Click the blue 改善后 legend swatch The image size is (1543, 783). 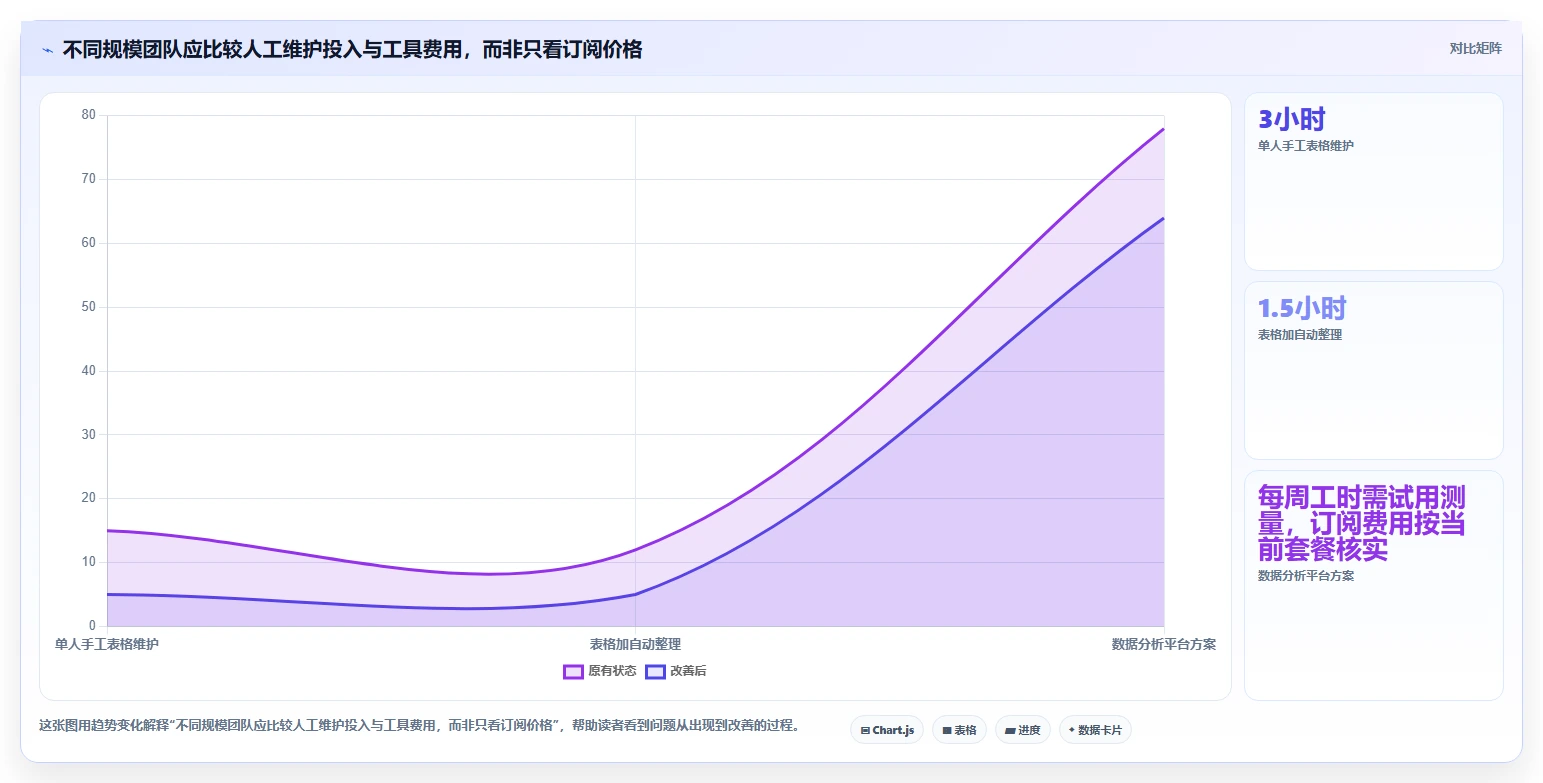click(655, 671)
